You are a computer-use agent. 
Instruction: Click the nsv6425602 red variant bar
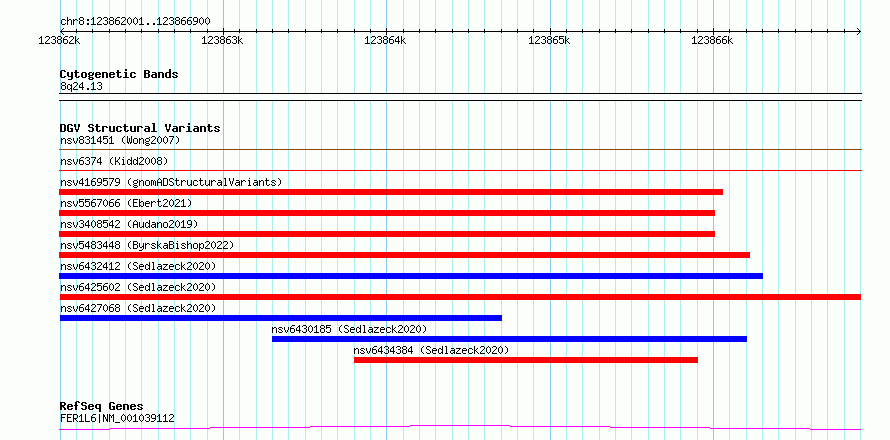pyautogui.click(x=460, y=297)
